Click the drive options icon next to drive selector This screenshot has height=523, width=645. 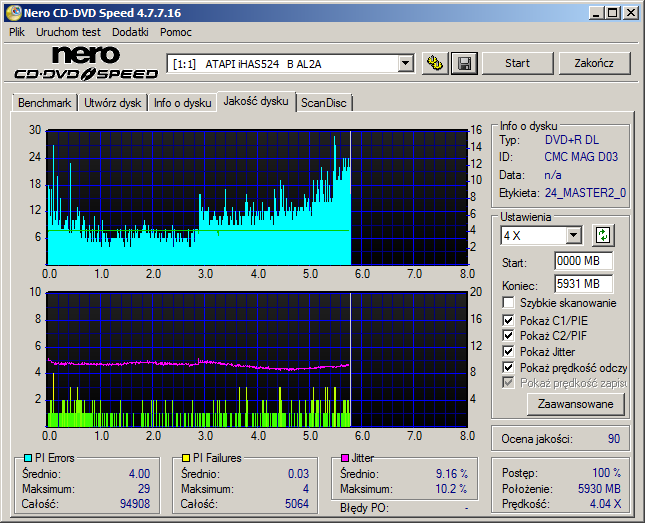point(435,63)
